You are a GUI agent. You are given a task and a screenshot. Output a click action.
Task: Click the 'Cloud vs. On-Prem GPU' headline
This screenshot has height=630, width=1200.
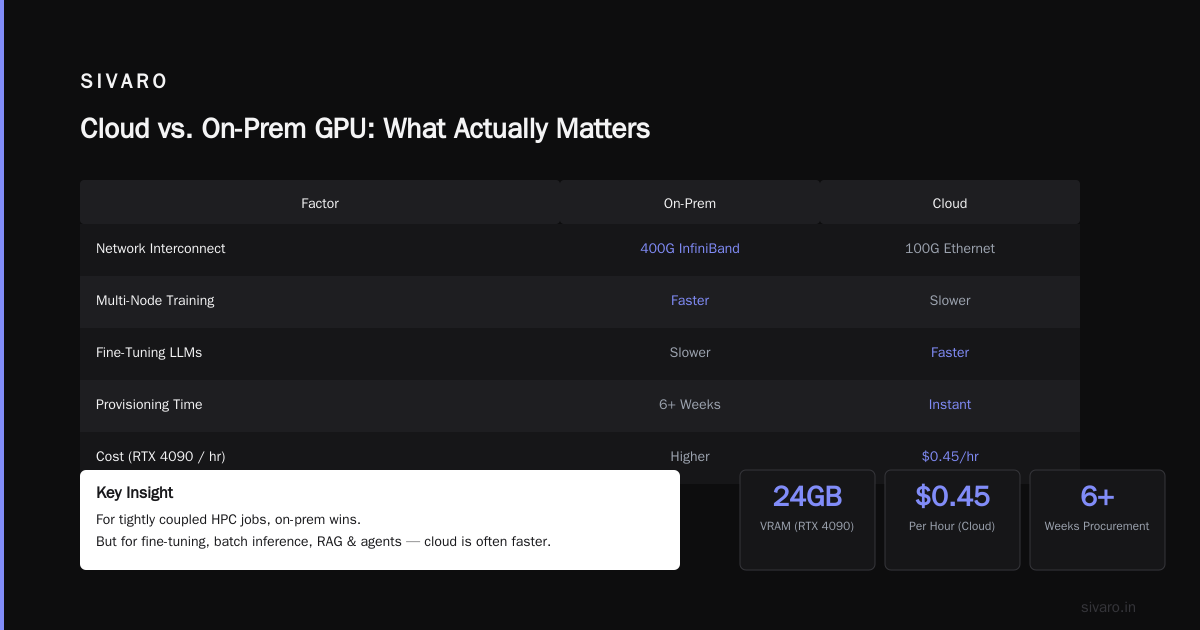click(365, 129)
